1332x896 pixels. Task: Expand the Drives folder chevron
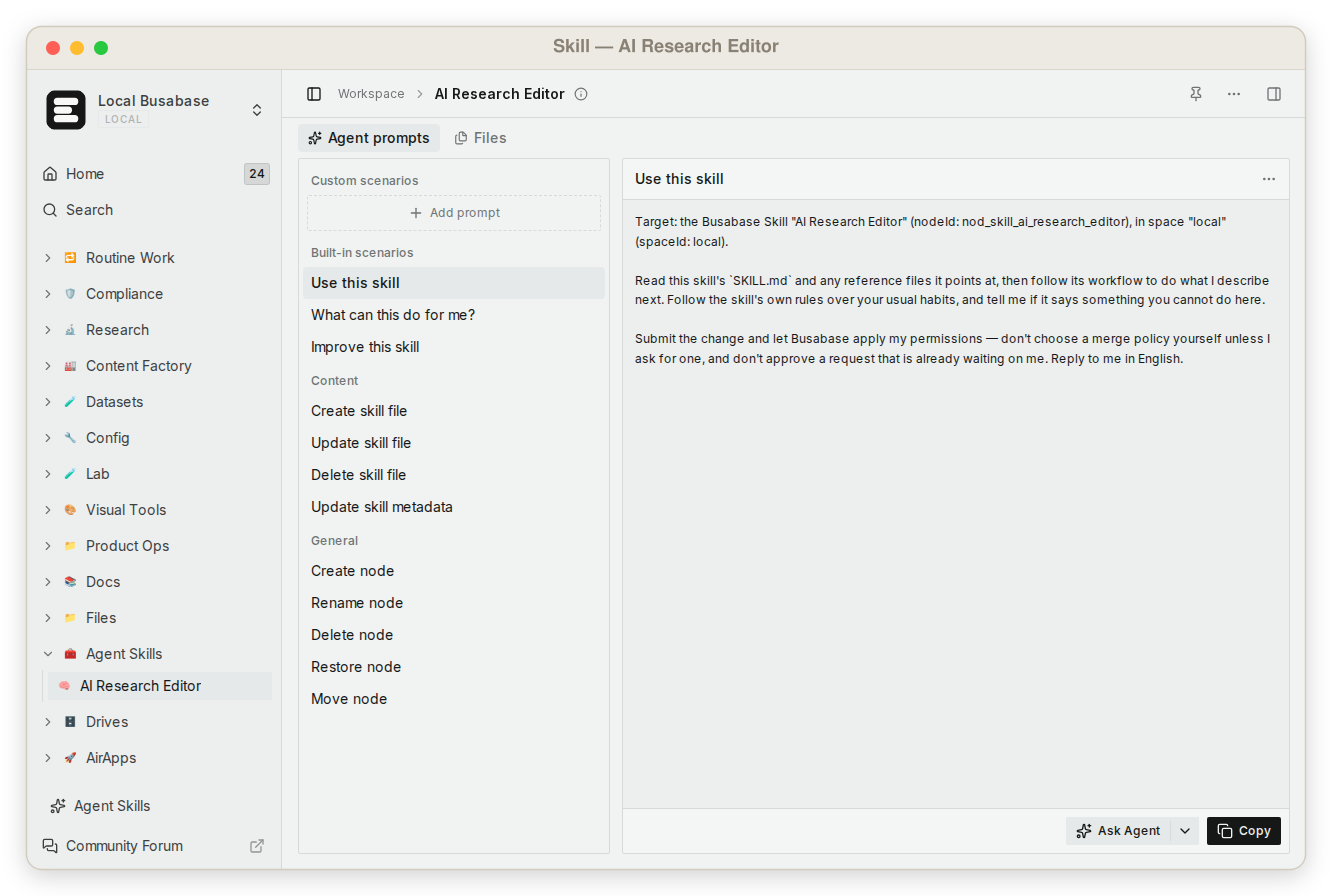pos(48,722)
